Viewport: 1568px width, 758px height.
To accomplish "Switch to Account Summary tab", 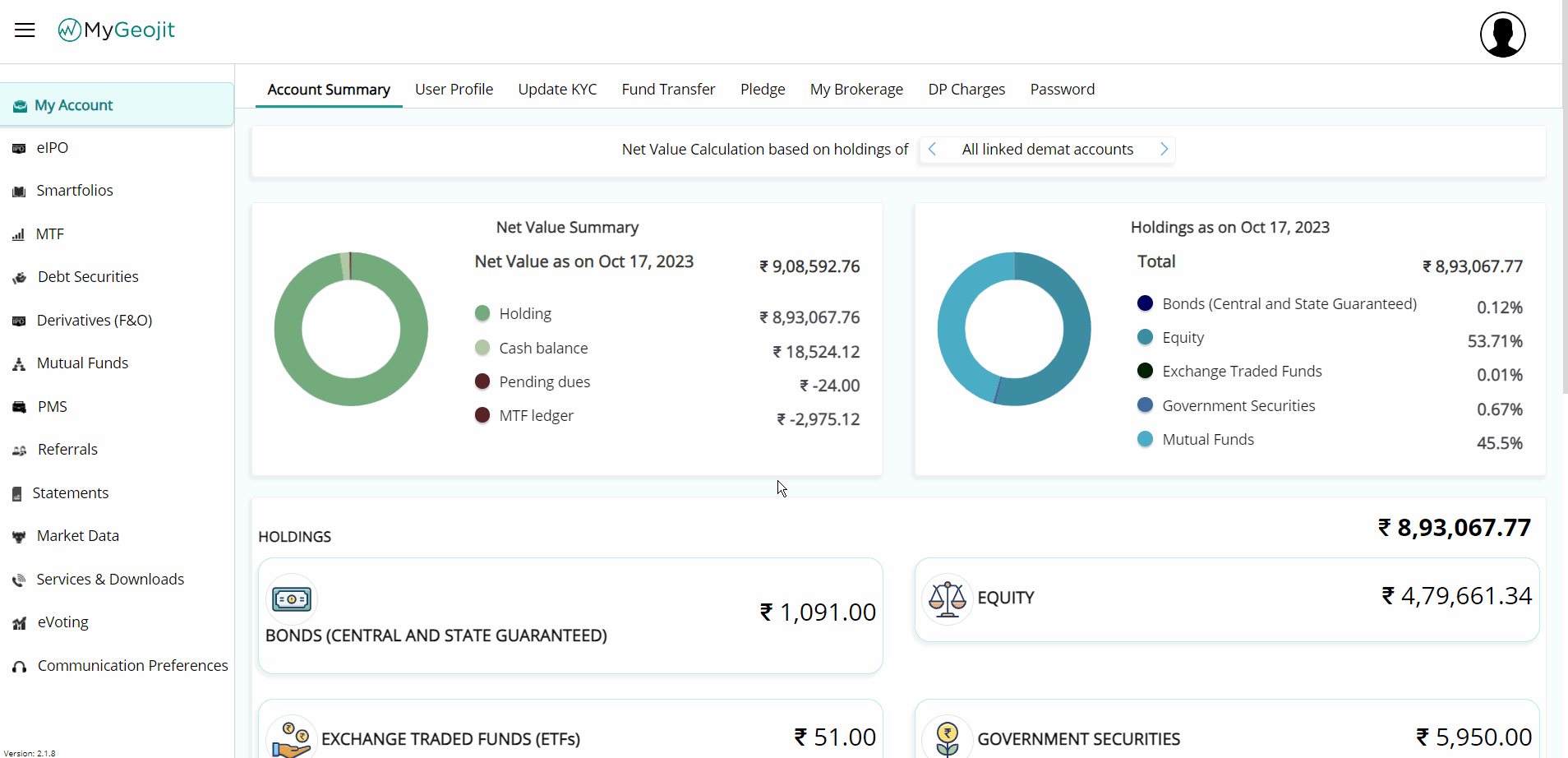I will click(x=329, y=90).
